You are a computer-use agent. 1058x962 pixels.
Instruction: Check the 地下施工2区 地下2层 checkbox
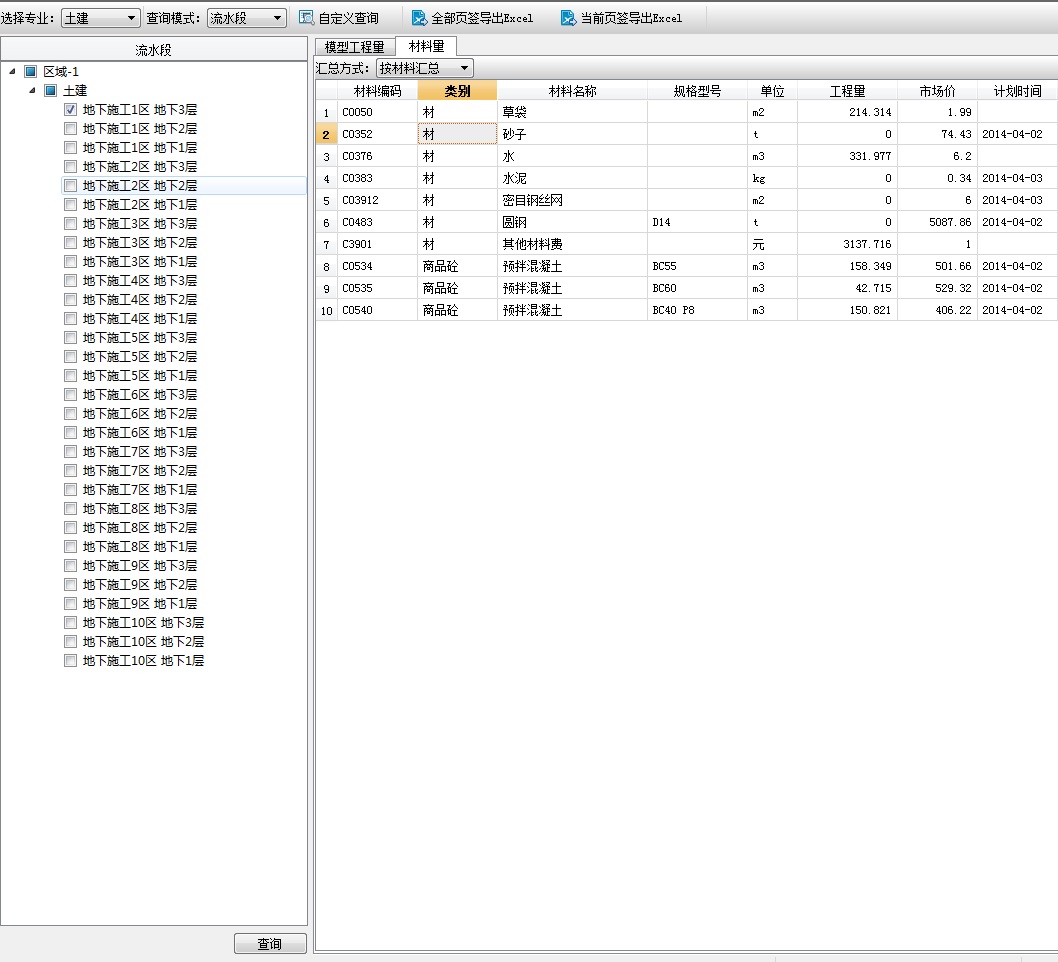70,186
